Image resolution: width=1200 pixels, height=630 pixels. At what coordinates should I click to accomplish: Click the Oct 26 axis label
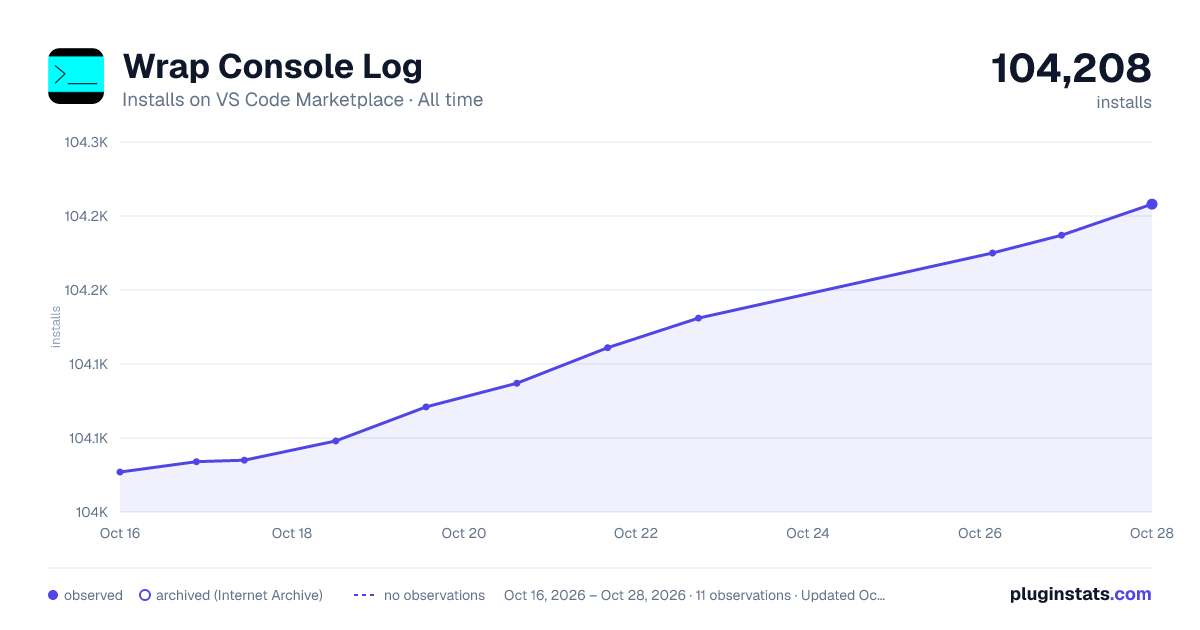click(980, 533)
